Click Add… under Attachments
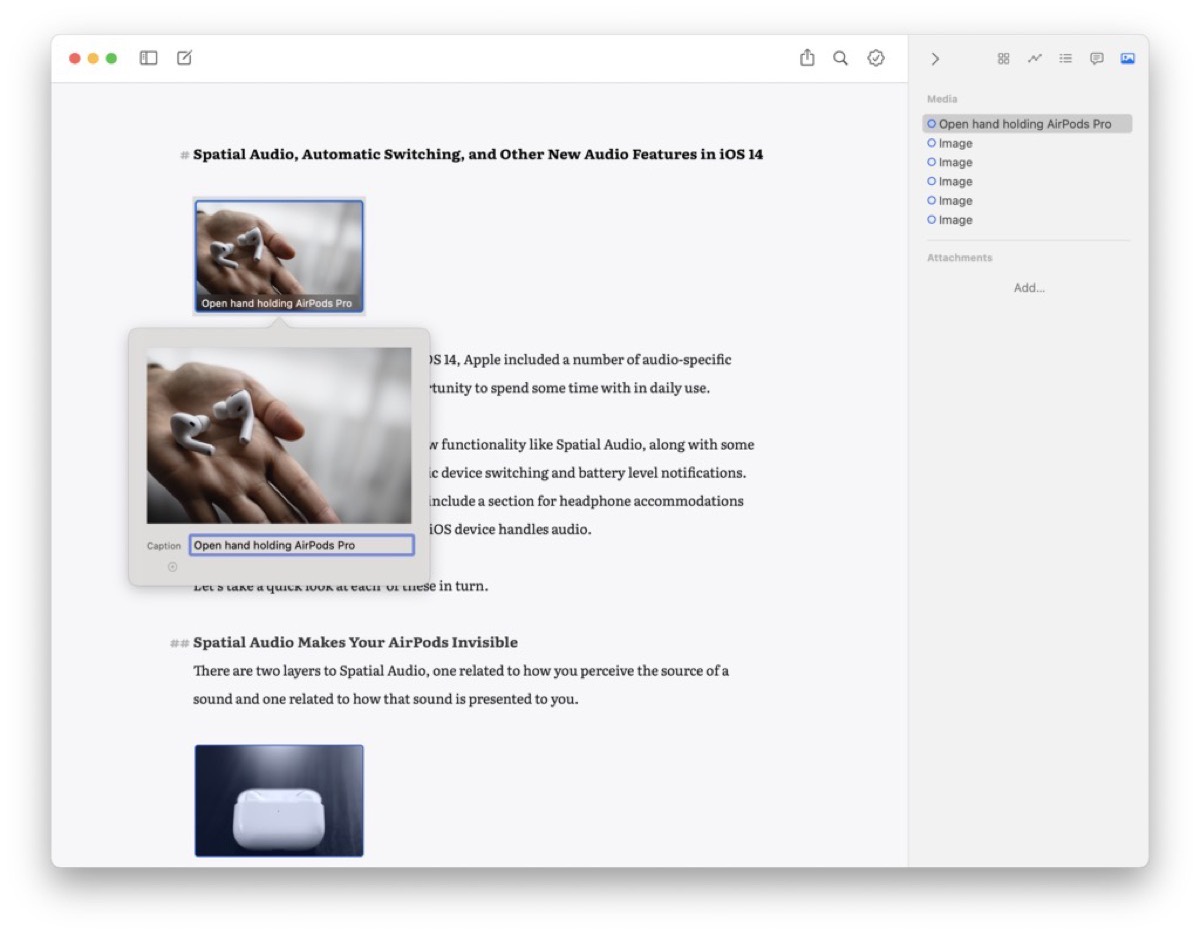This screenshot has width=1200, height=935. point(1029,288)
